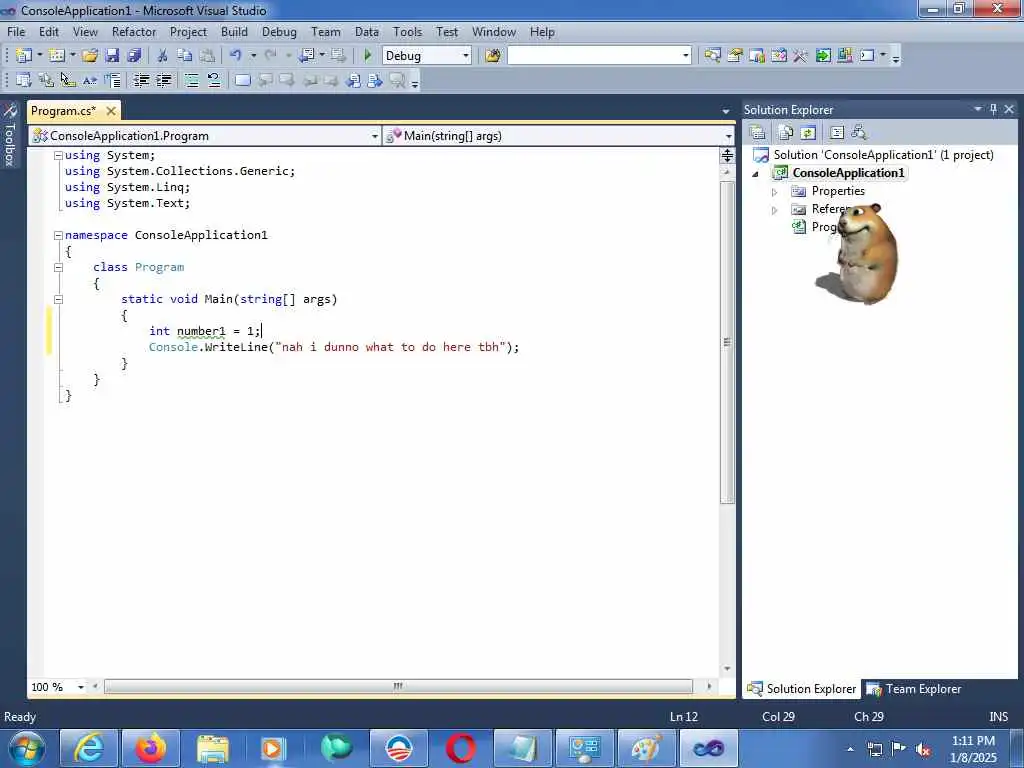The image size is (1024, 768).
Task: Open the Build menu
Action: tap(234, 31)
